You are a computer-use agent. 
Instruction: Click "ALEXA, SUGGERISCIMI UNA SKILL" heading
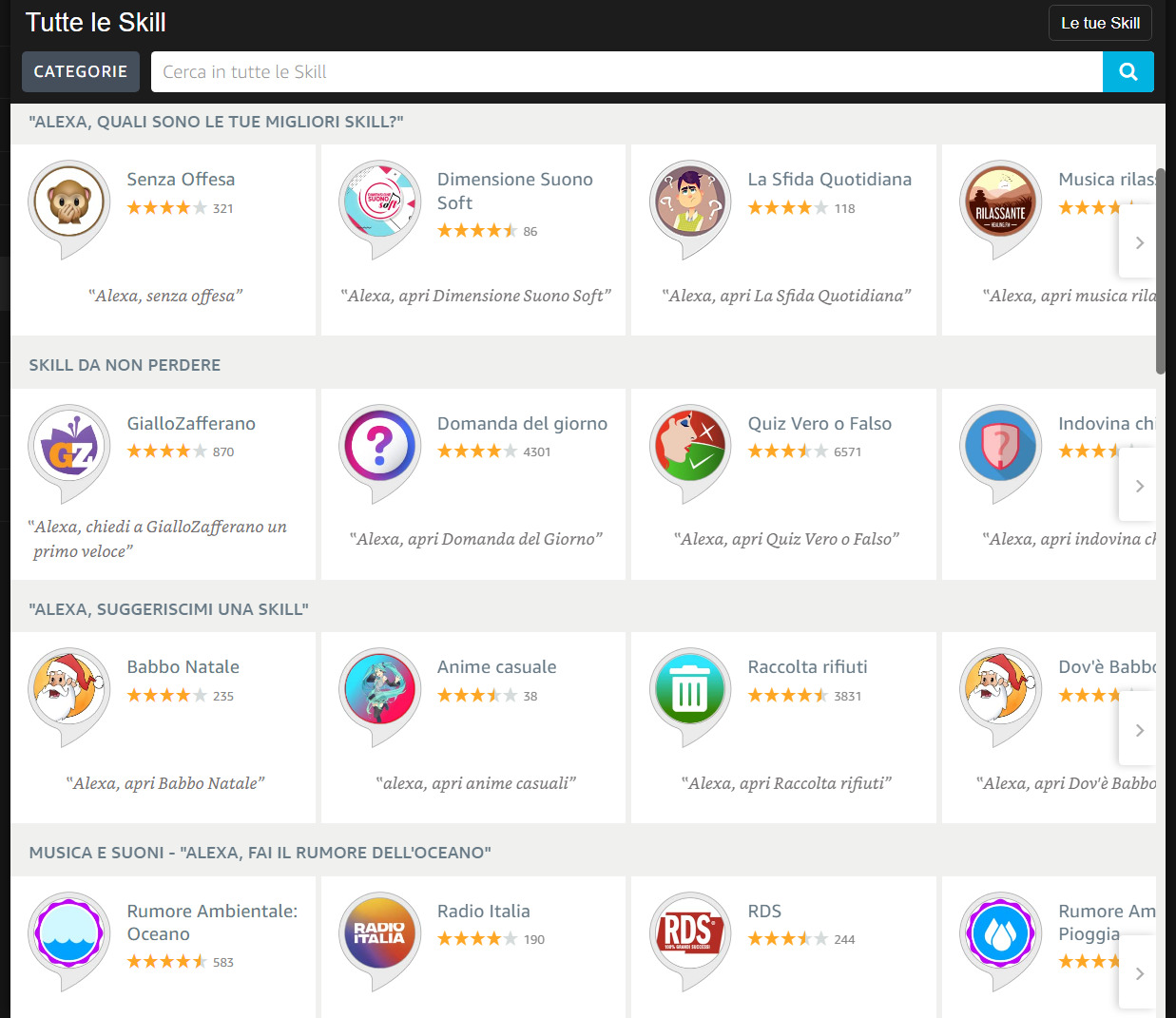pyautogui.click(x=168, y=609)
